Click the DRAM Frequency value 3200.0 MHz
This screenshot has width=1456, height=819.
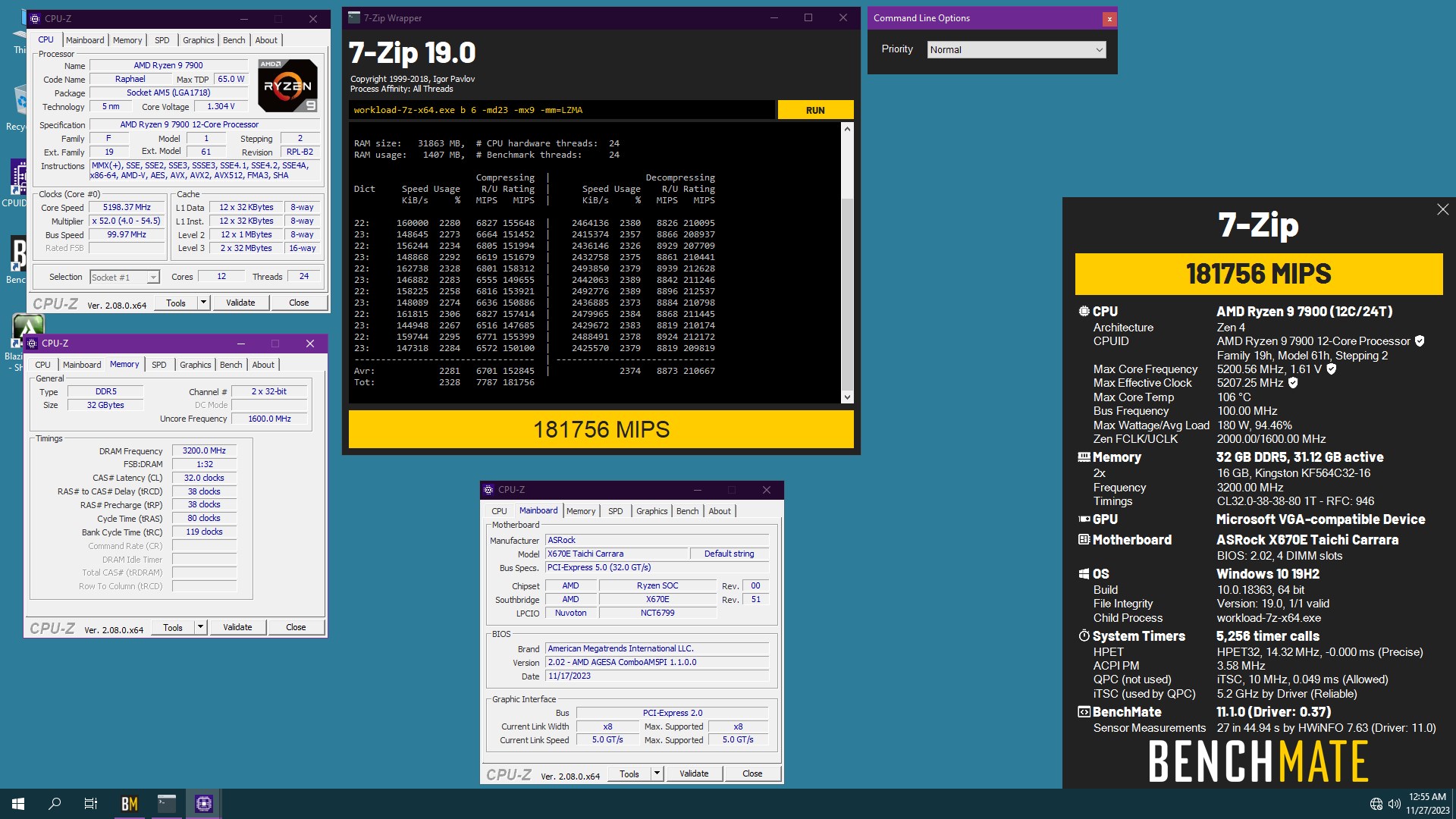tap(204, 450)
